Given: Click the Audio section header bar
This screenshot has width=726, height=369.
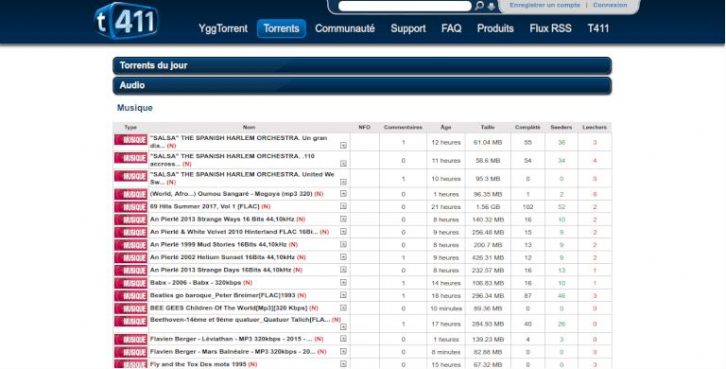Looking at the screenshot, I should [362, 86].
